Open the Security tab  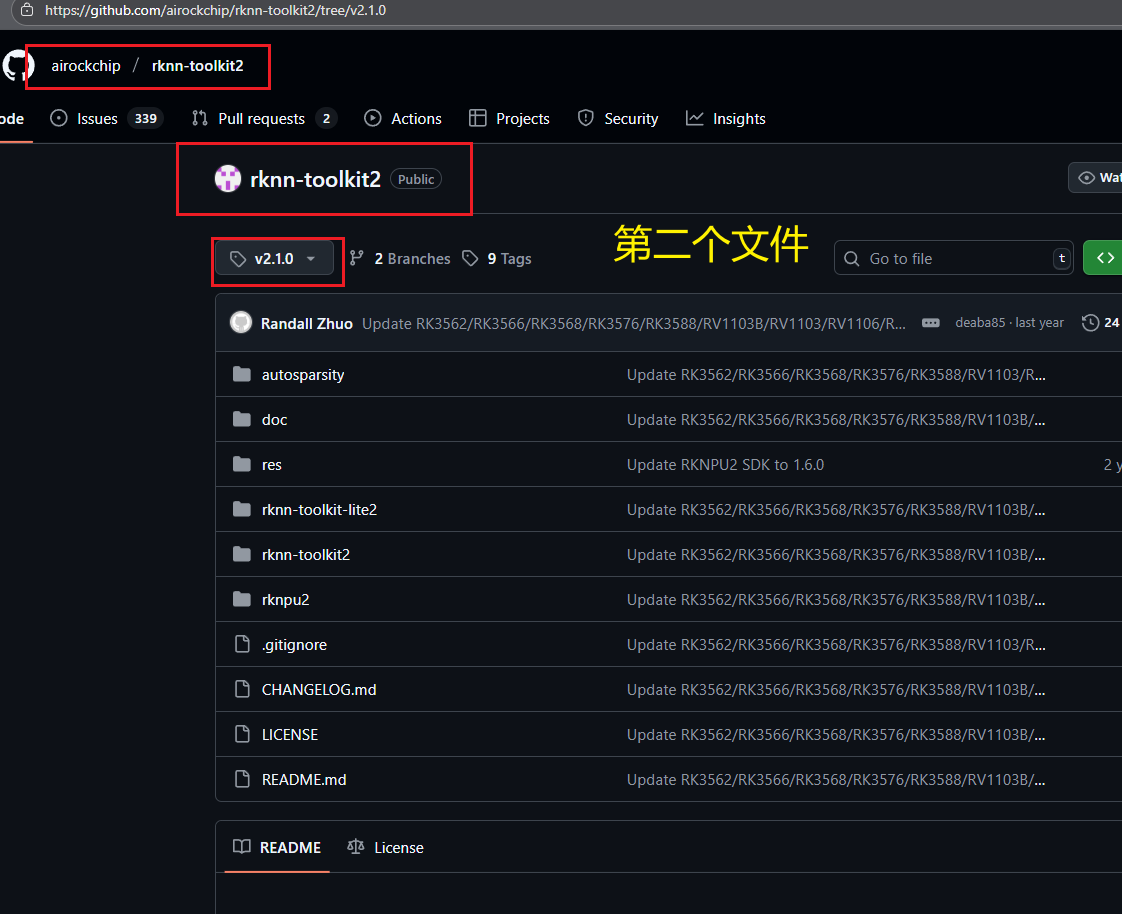pos(618,119)
